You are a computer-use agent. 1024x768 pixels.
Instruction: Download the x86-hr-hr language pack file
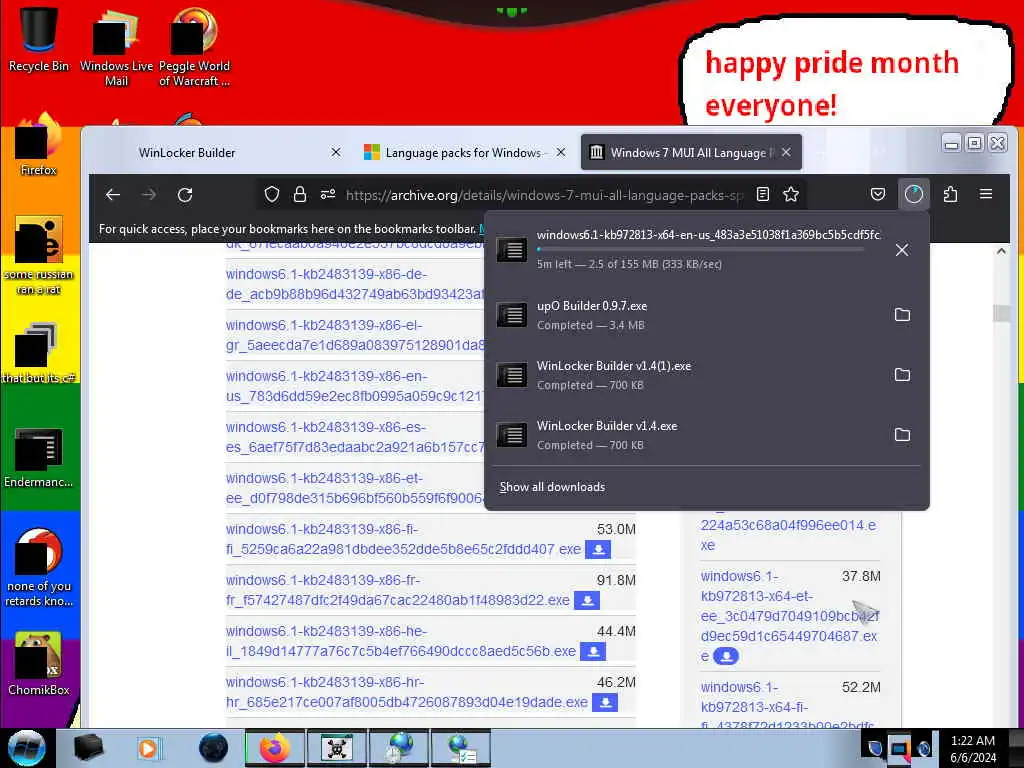point(605,702)
